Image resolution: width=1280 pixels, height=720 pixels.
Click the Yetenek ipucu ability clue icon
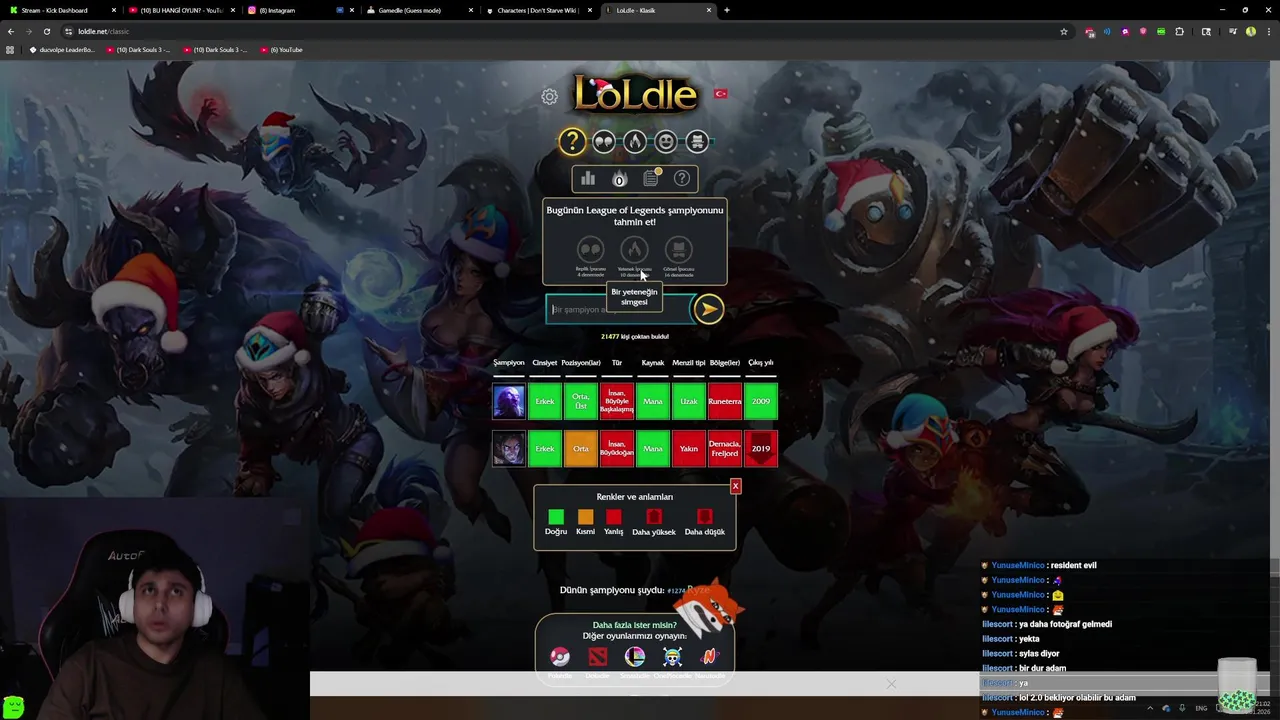pos(634,249)
